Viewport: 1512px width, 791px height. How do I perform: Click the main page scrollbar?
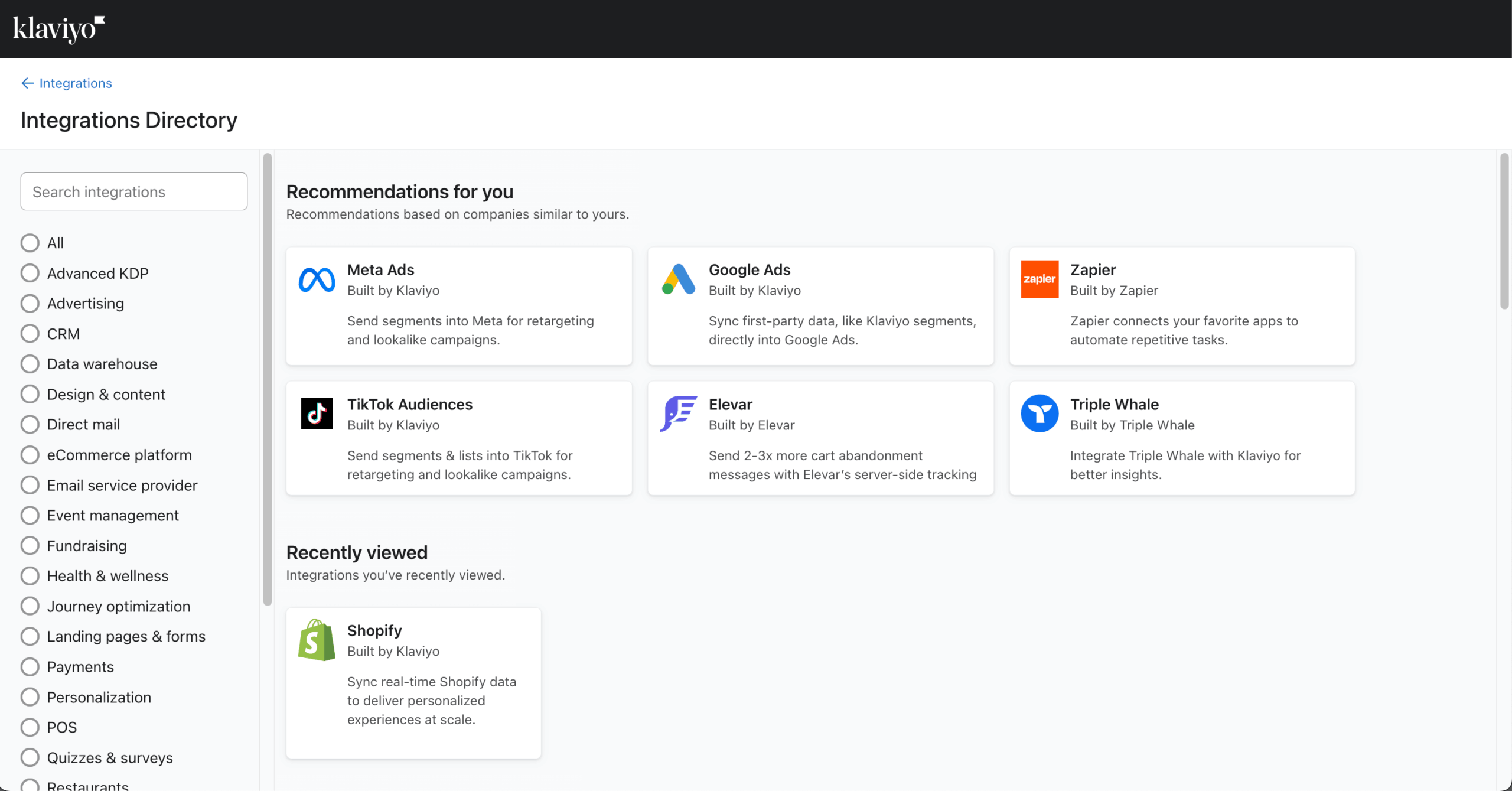1504,230
